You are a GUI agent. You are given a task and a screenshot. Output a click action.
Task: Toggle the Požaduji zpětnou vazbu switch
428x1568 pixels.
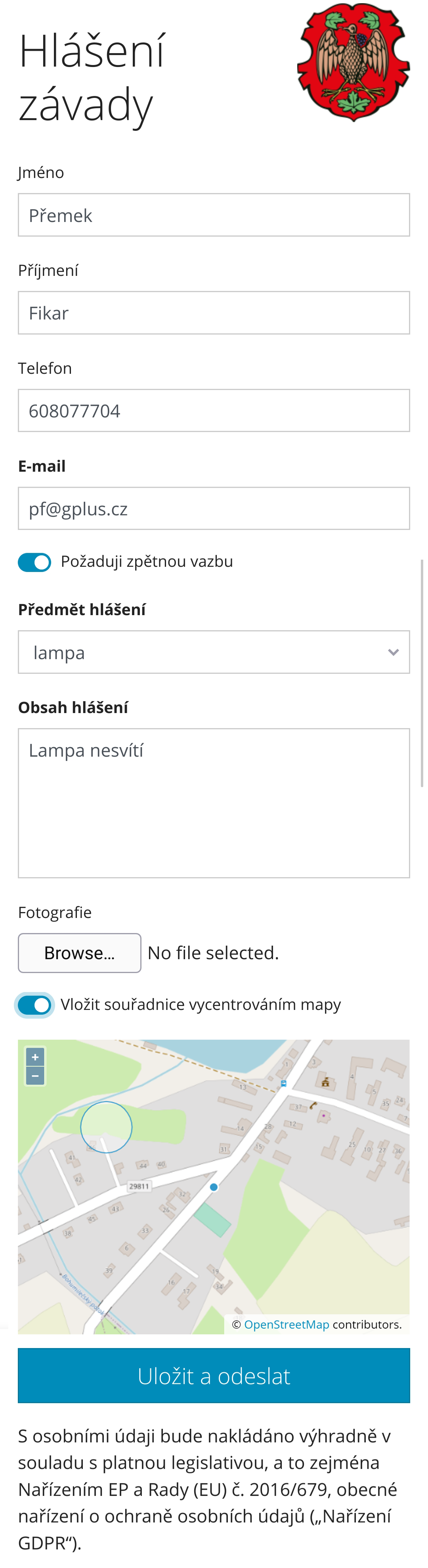point(35,562)
